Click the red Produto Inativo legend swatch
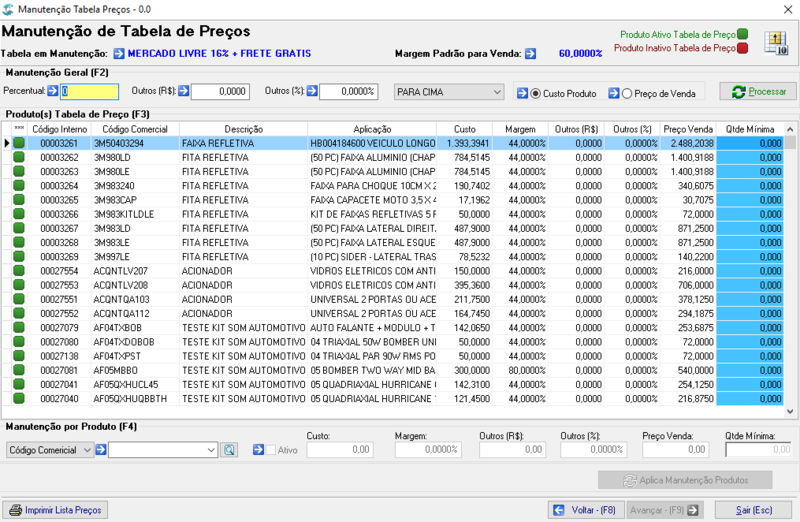This screenshot has width=800, height=522. [742, 48]
